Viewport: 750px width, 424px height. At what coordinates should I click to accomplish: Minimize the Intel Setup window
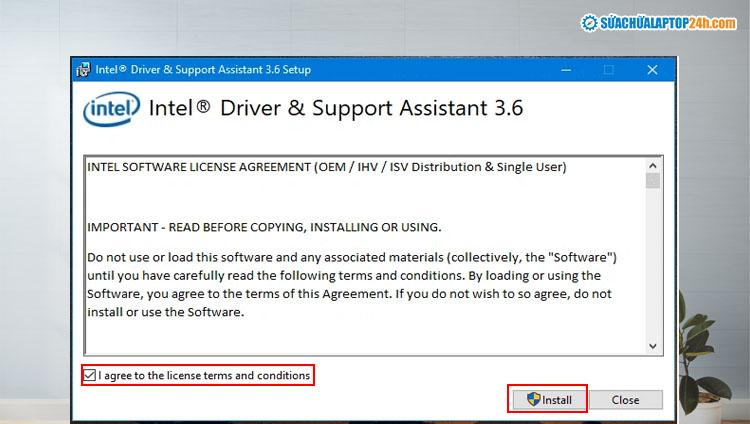click(x=566, y=70)
